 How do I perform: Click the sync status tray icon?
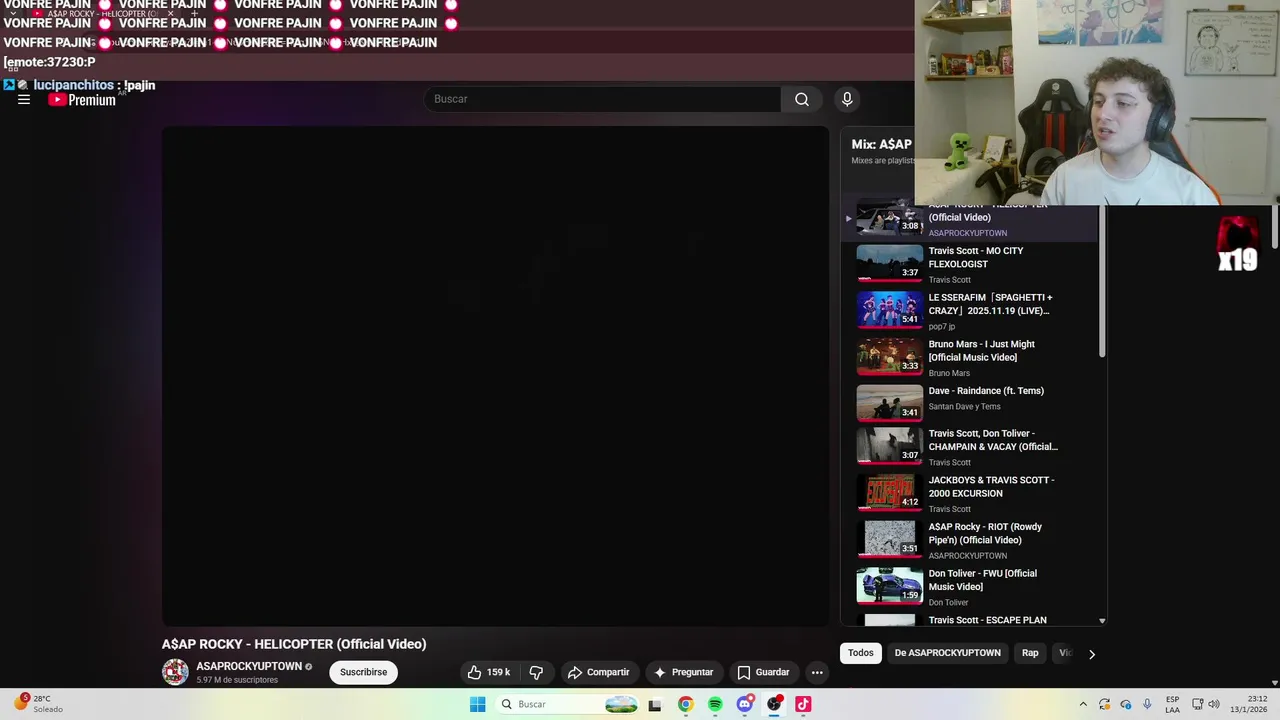(1104, 704)
